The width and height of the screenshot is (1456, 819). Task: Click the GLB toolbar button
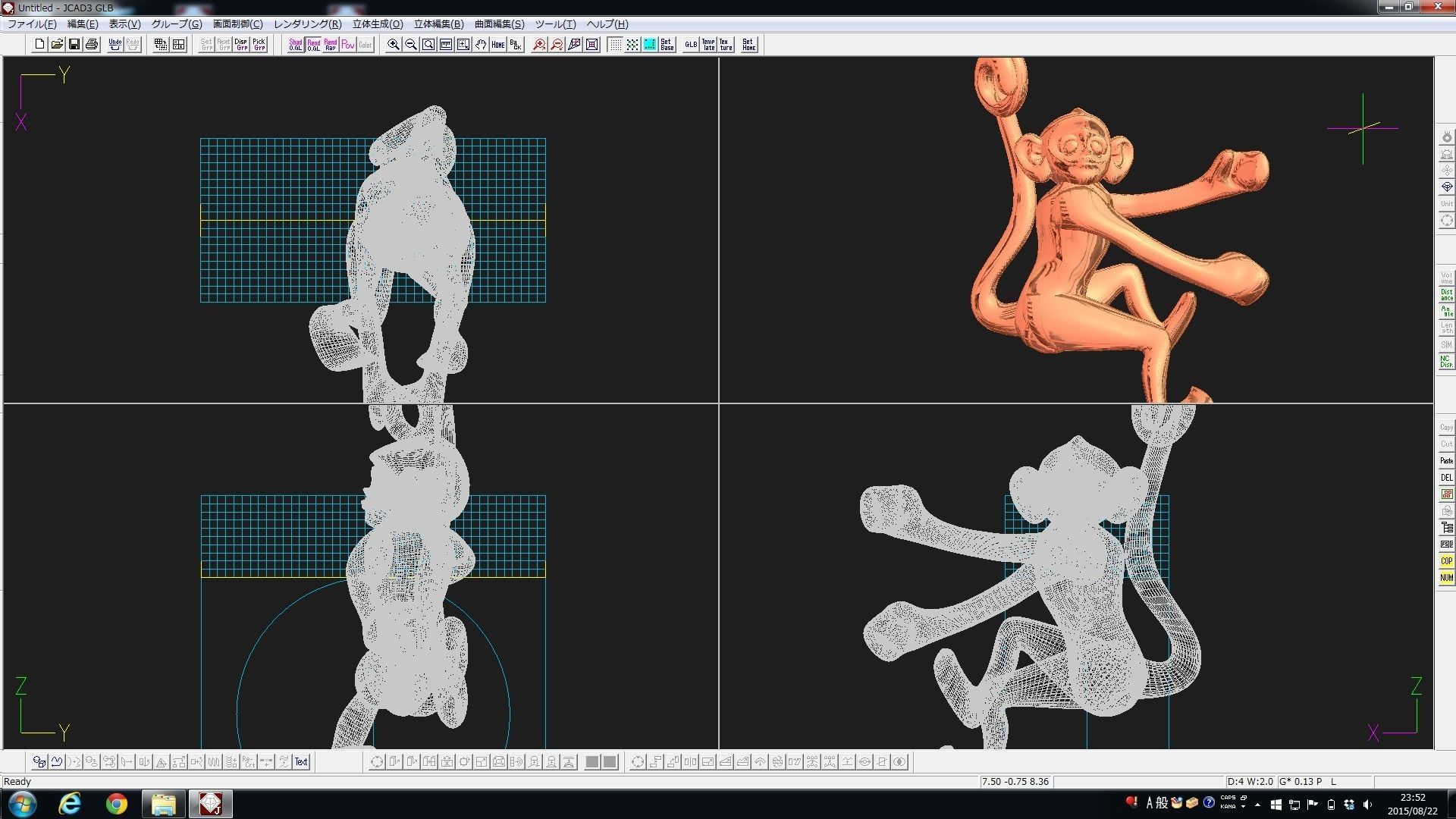click(x=691, y=45)
